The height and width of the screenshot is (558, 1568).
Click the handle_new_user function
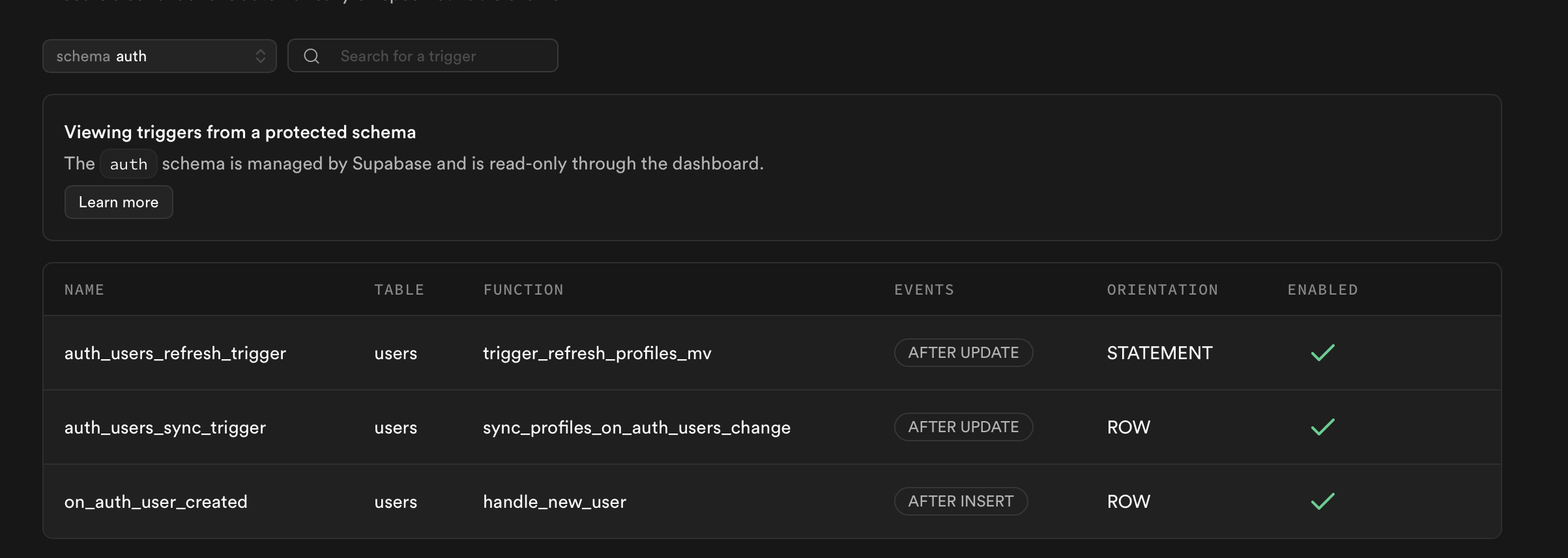click(x=554, y=502)
